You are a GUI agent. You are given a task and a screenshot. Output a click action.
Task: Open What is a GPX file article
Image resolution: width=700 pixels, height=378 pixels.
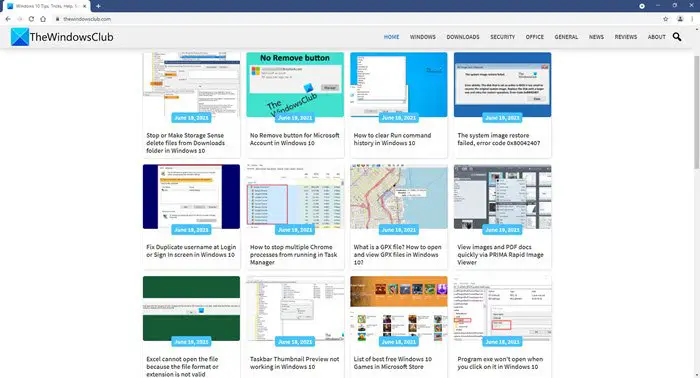coord(397,254)
